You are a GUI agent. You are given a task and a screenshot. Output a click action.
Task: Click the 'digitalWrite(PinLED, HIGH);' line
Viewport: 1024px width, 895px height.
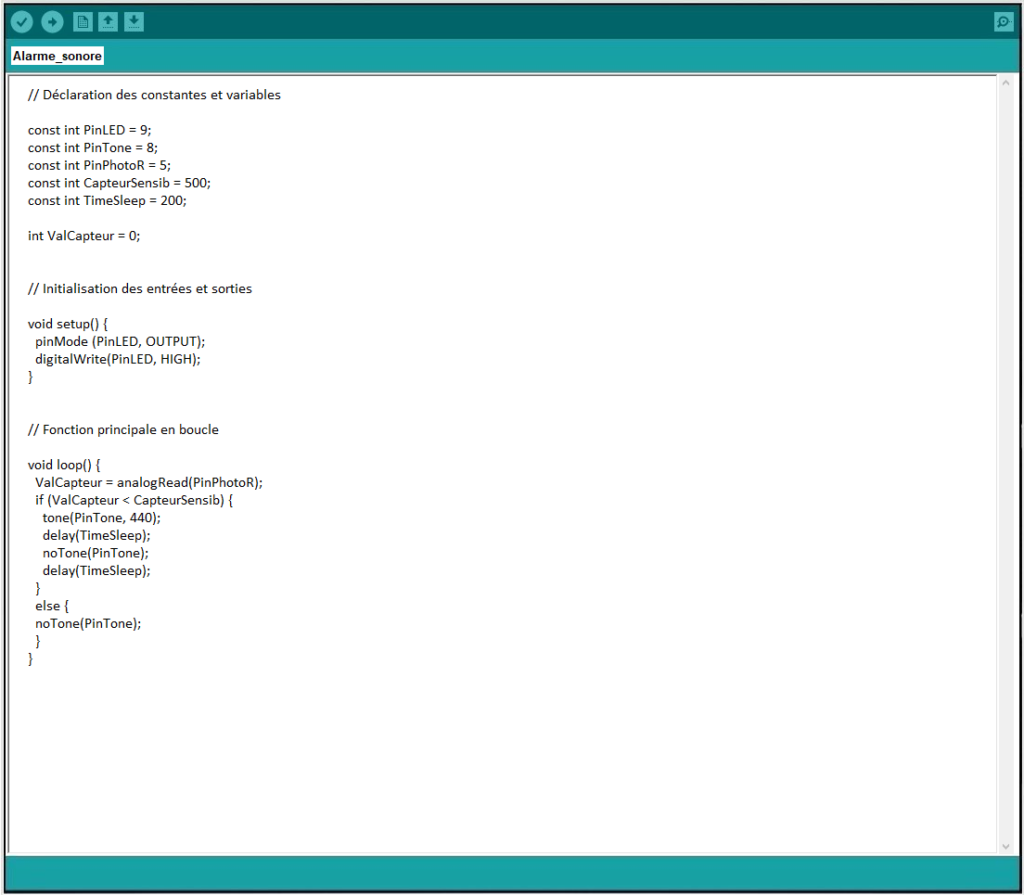(117, 359)
